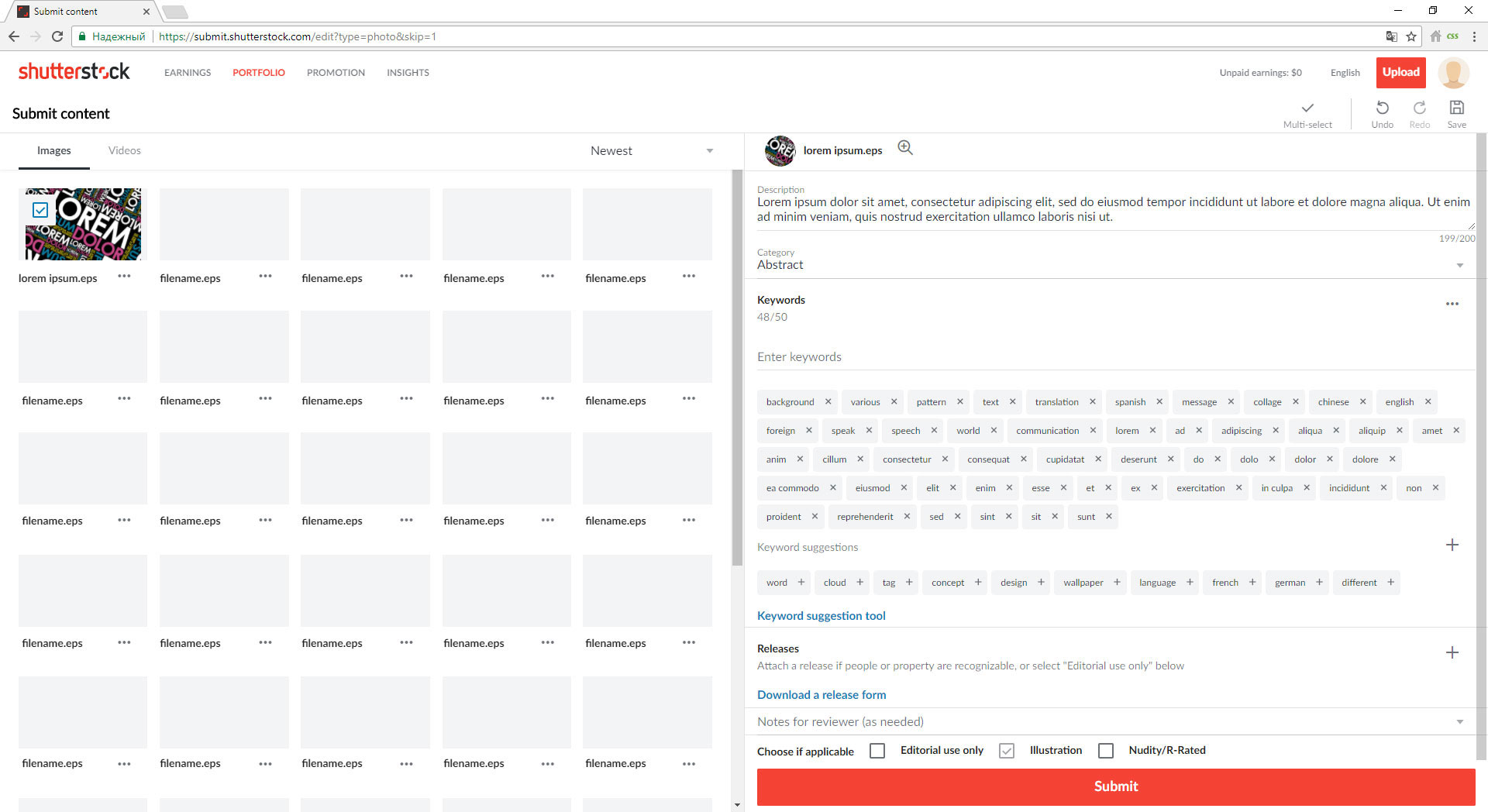Save the submission with the Save icon
Image resolution: width=1488 pixels, height=812 pixels.
coord(1456,108)
